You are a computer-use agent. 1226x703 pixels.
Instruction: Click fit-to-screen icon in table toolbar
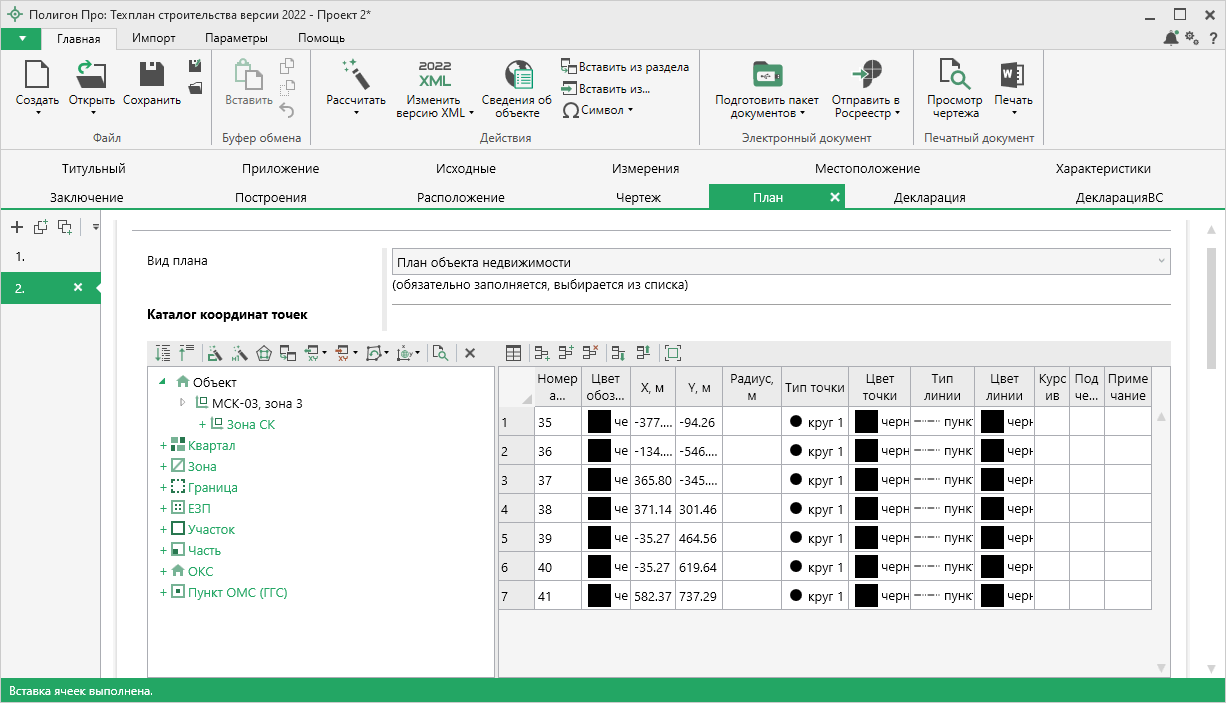point(672,353)
